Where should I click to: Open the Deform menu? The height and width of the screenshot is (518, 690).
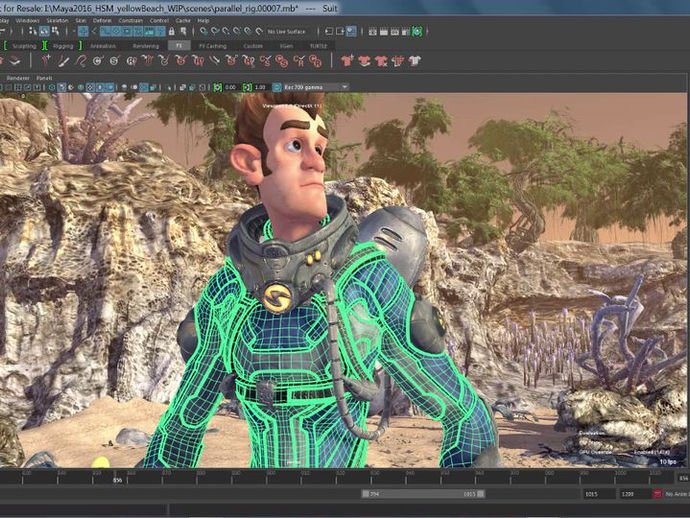102,20
